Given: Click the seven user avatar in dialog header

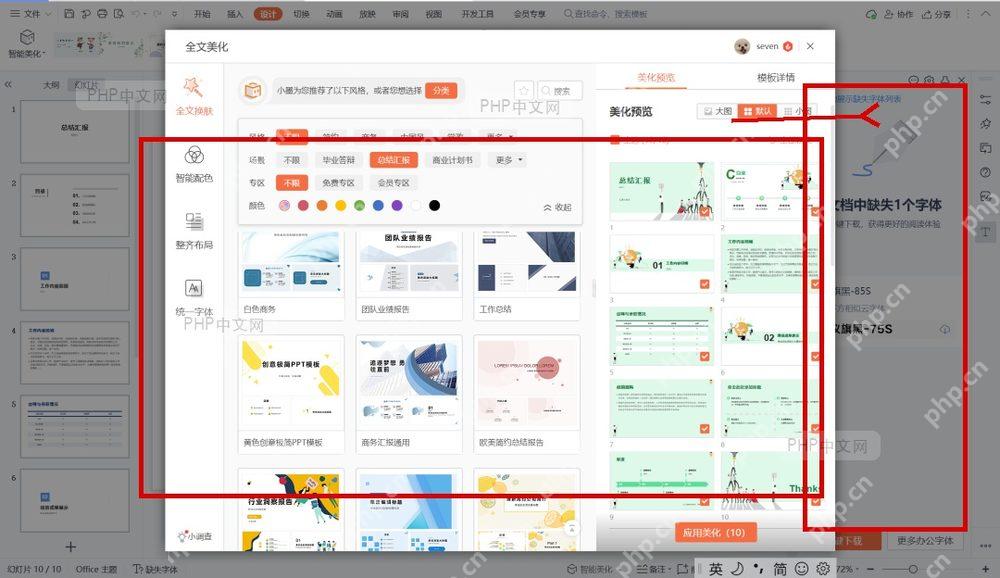Looking at the screenshot, I should [742, 46].
